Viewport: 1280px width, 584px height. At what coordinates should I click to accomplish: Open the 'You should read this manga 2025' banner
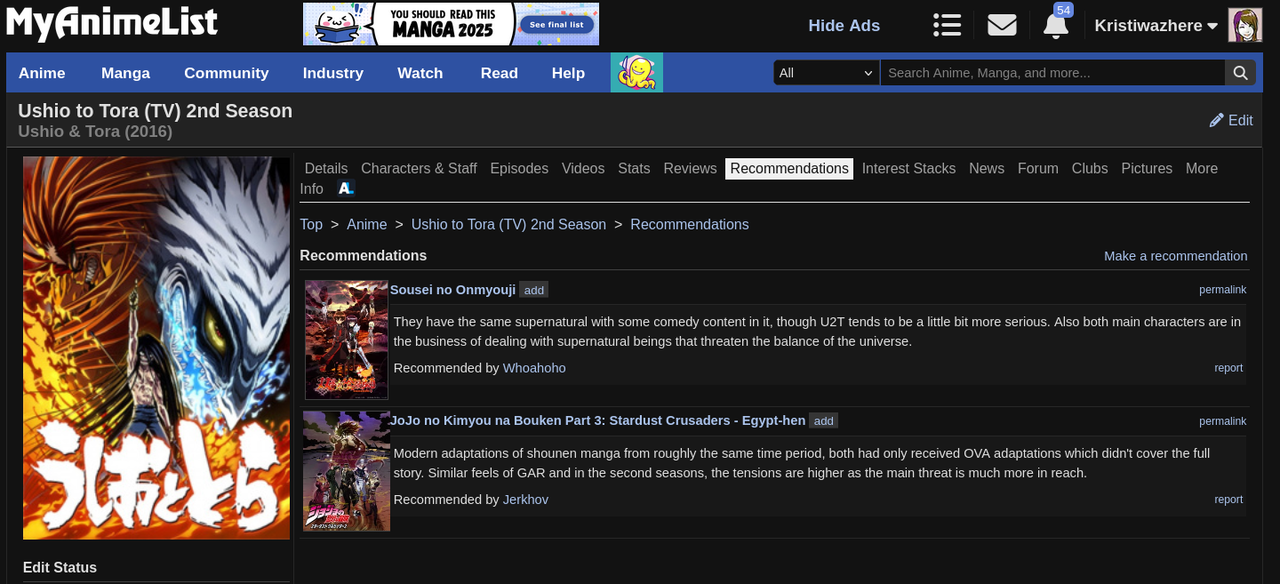pyautogui.click(x=451, y=23)
